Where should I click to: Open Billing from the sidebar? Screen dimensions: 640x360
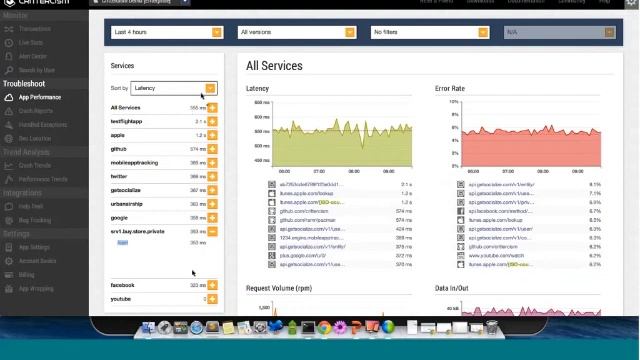pyautogui.click(x=26, y=275)
